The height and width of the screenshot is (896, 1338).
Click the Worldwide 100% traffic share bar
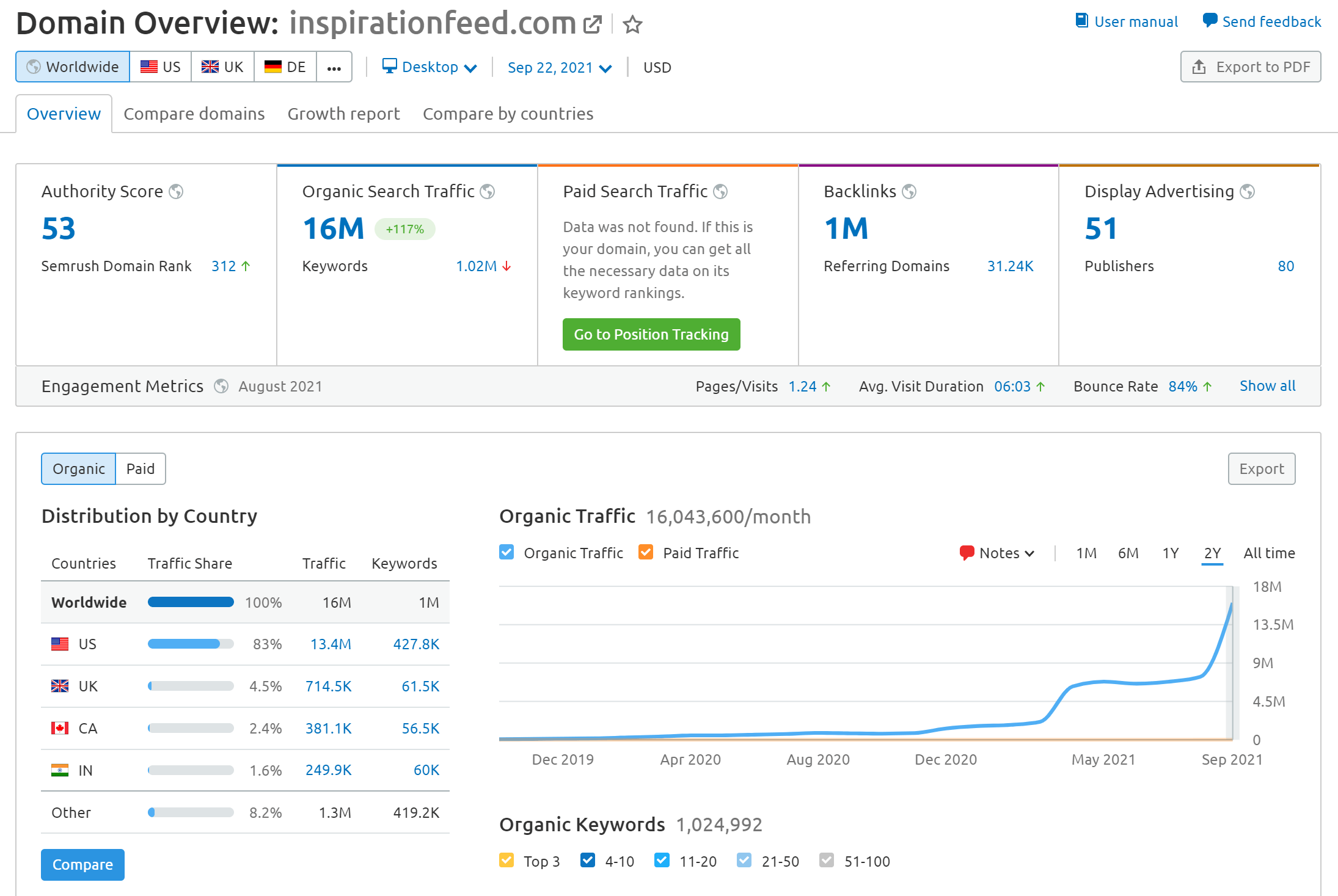[191, 602]
